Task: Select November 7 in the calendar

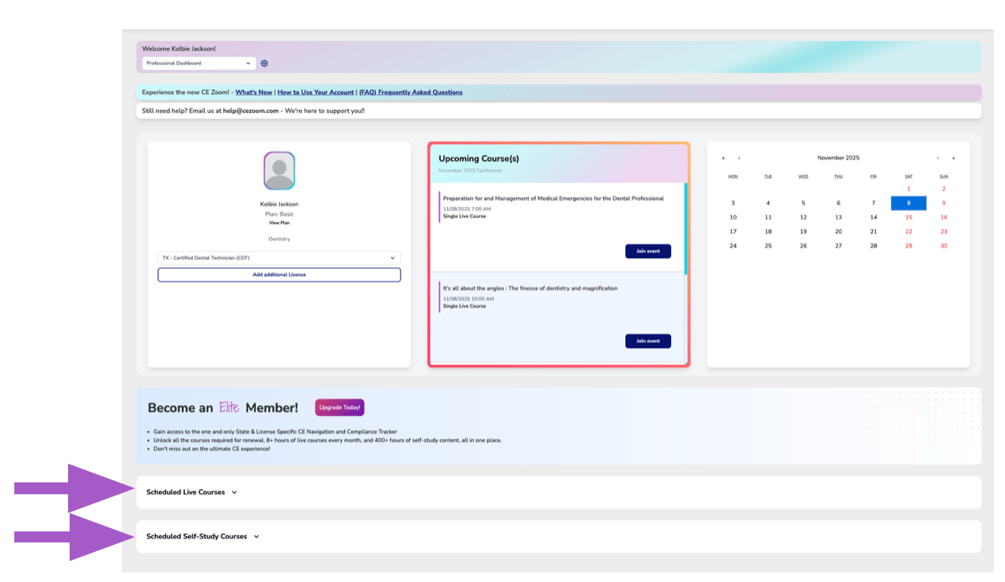Action: [x=873, y=203]
